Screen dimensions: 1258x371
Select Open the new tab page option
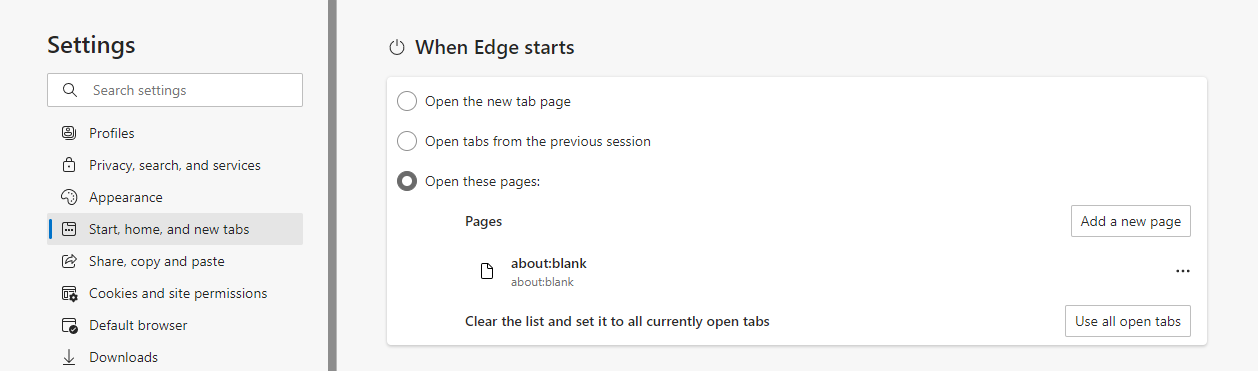[407, 101]
